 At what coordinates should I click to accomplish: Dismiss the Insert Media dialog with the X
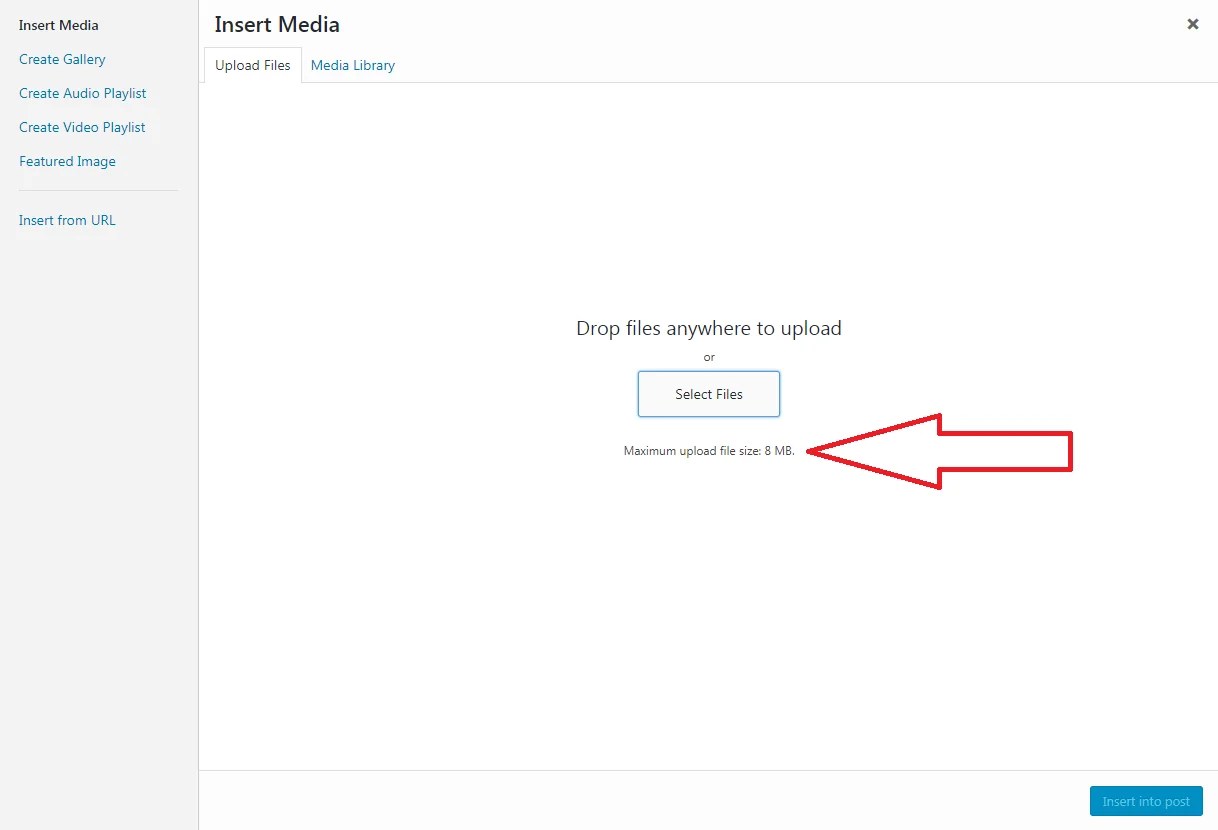pos(1192,24)
